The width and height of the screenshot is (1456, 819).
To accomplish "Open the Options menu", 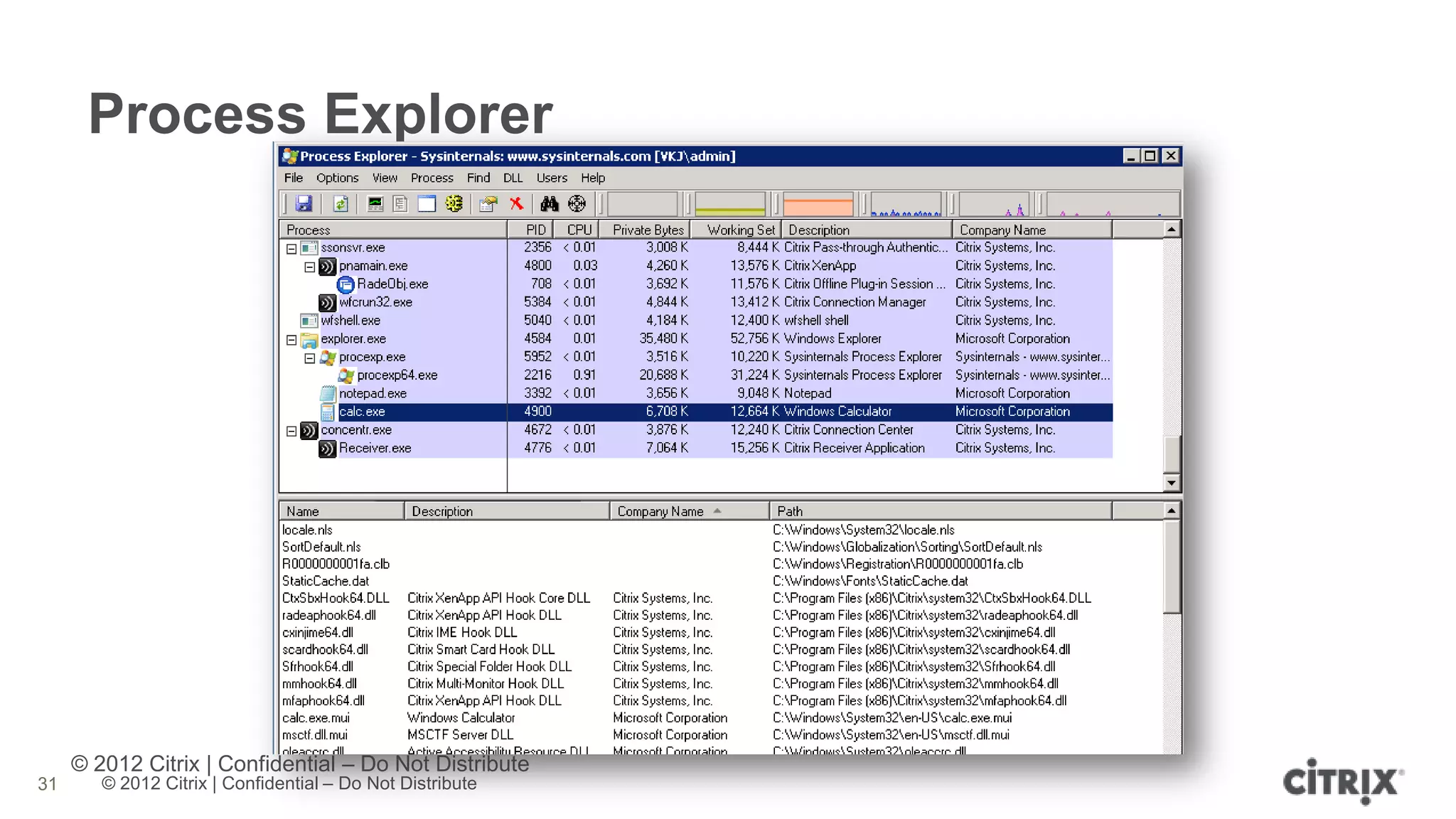I will 337,178.
